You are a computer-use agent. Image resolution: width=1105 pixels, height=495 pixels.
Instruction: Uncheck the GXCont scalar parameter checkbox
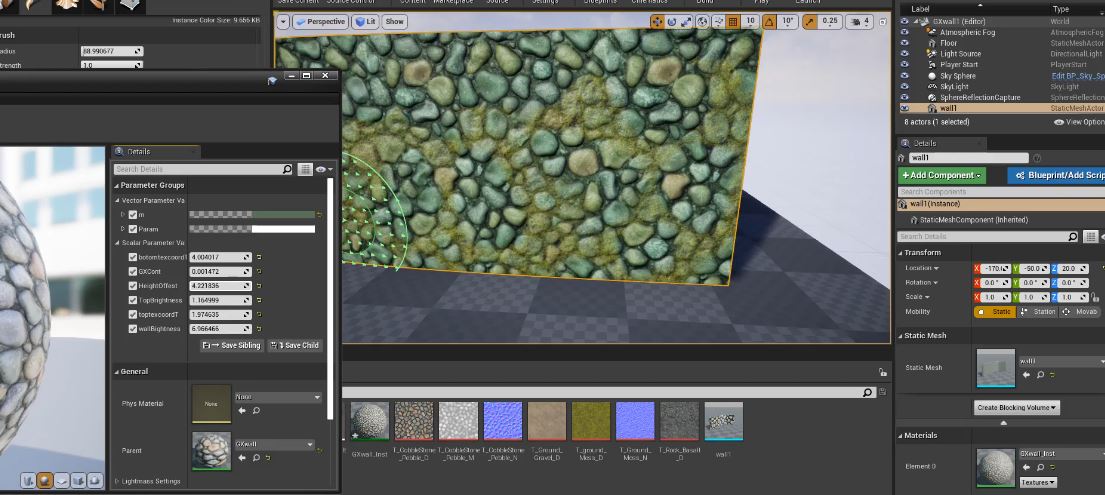point(133,271)
